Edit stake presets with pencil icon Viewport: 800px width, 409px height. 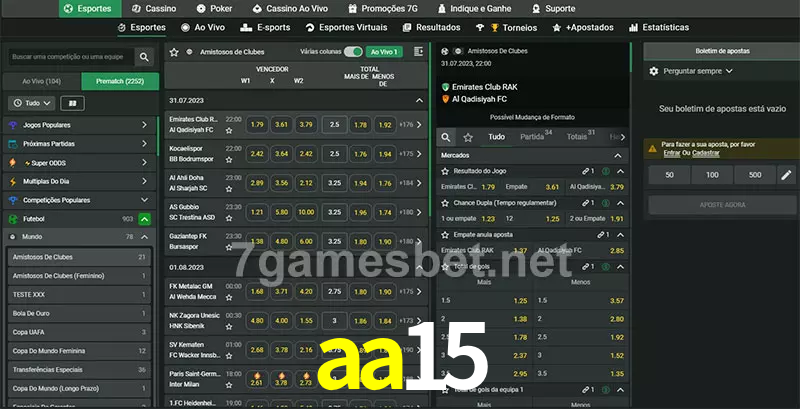786,175
